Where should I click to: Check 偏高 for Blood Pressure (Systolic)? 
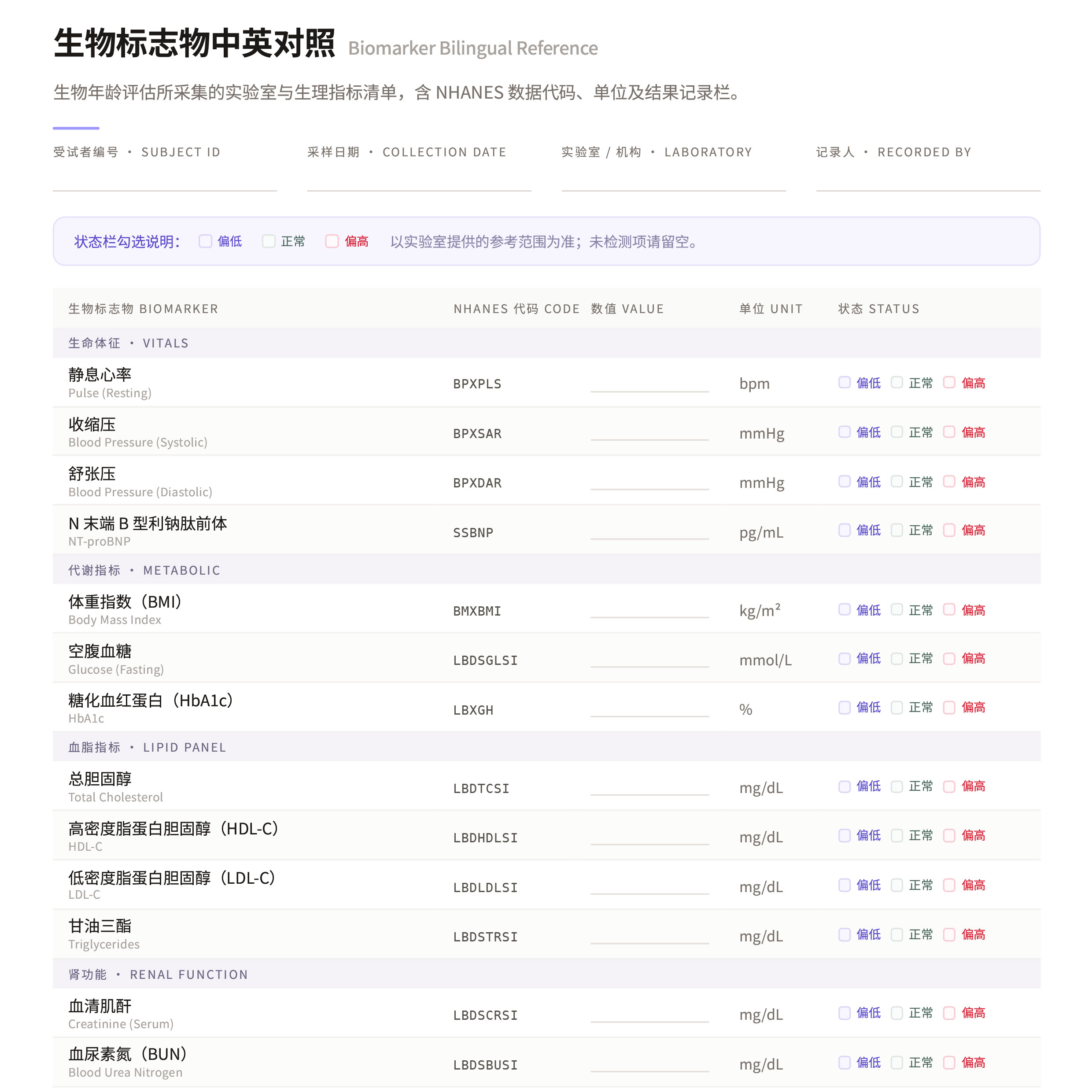pyautogui.click(x=950, y=432)
